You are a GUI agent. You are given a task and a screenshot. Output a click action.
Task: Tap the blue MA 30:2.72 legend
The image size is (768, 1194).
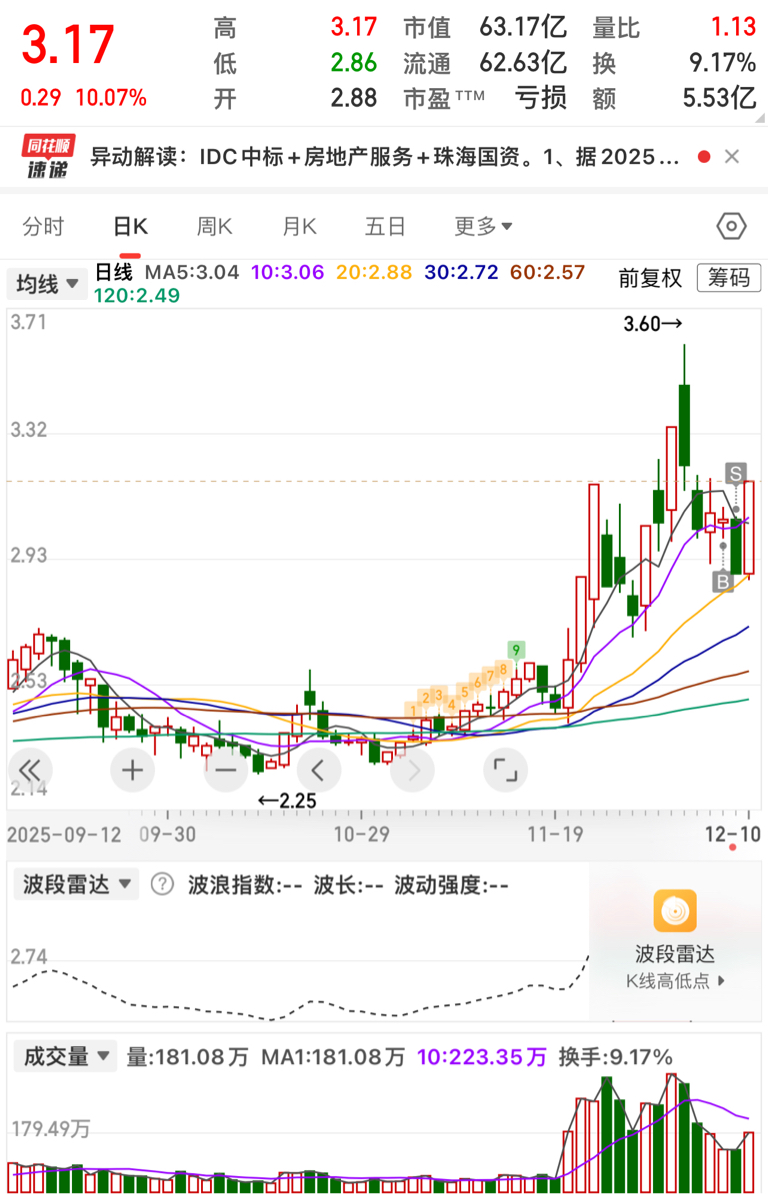pyautogui.click(x=461, y=272)
